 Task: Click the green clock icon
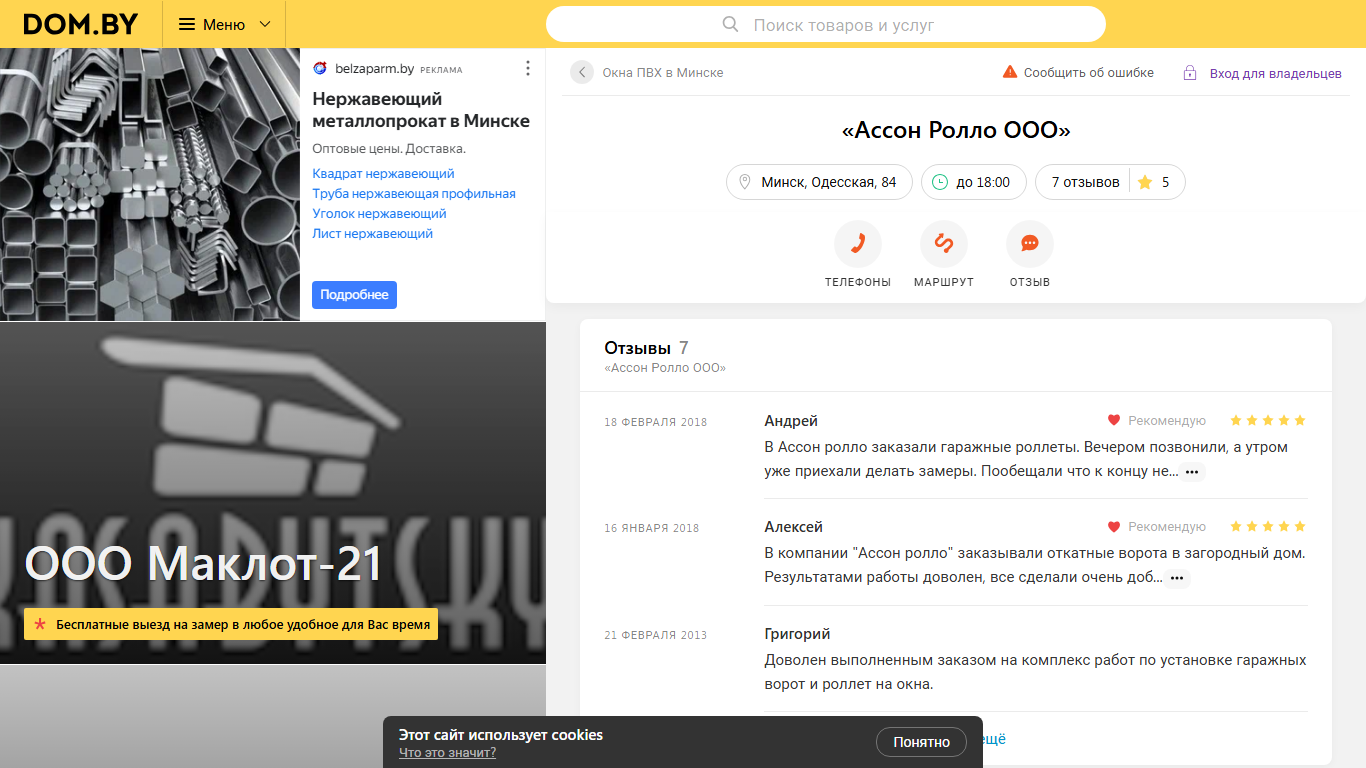pyautogui.click(x=940, y=182)
